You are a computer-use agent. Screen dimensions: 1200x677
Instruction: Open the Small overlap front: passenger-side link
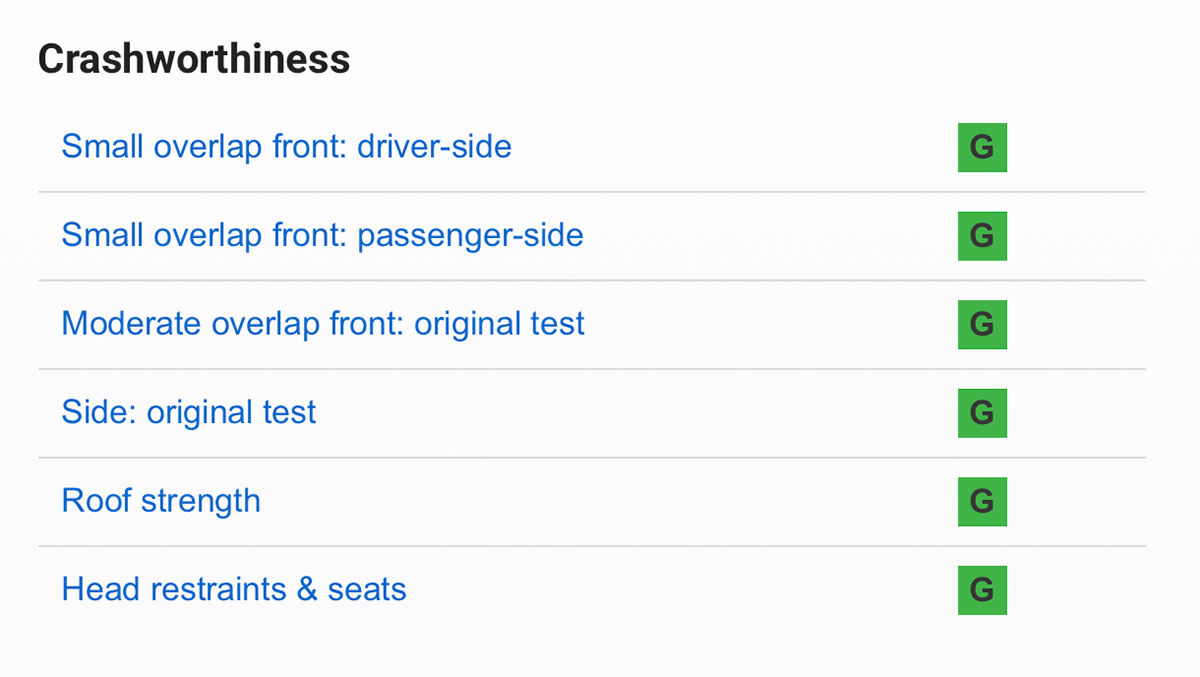[322, 236]
